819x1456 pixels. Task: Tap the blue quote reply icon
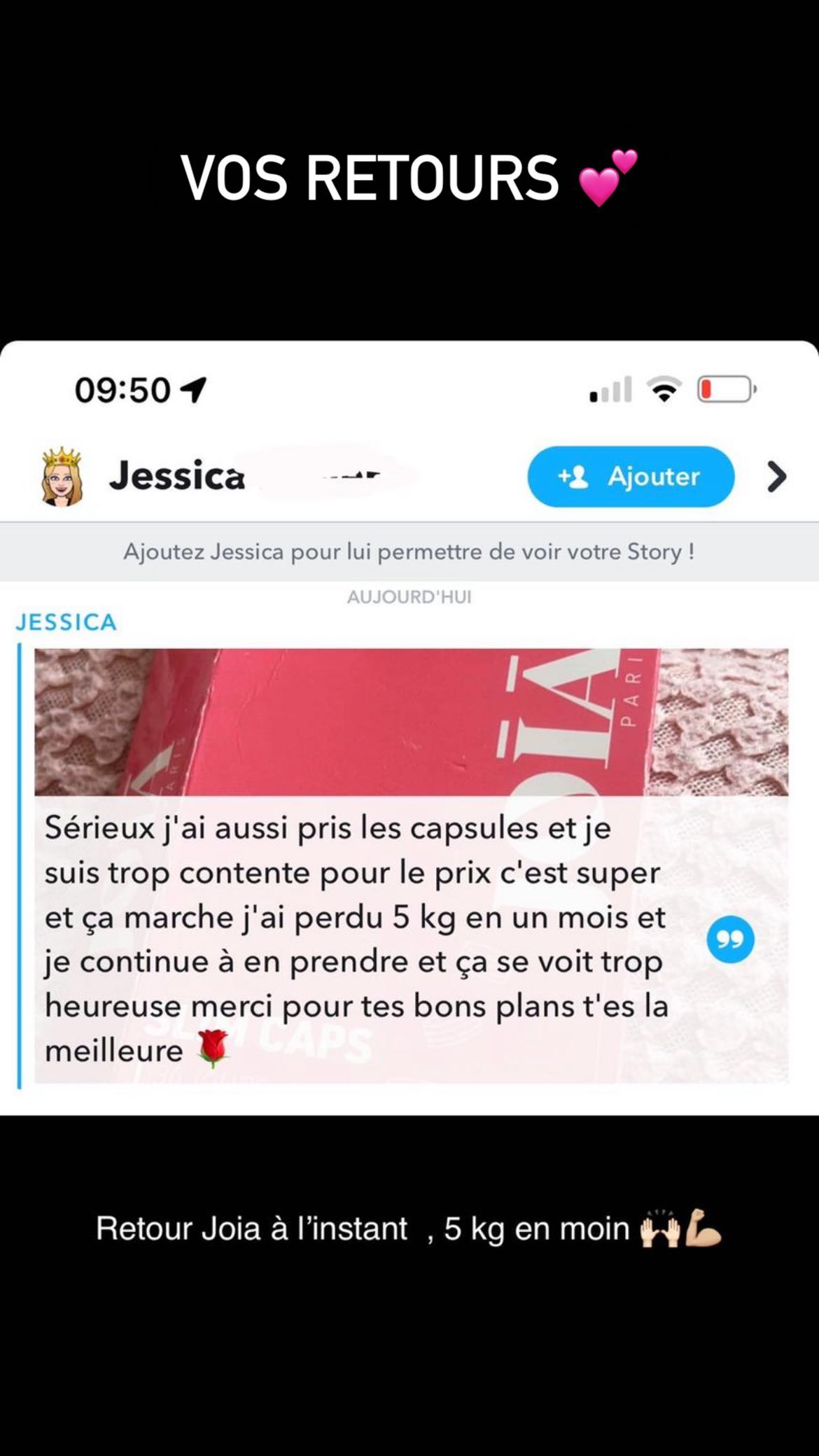730,939
